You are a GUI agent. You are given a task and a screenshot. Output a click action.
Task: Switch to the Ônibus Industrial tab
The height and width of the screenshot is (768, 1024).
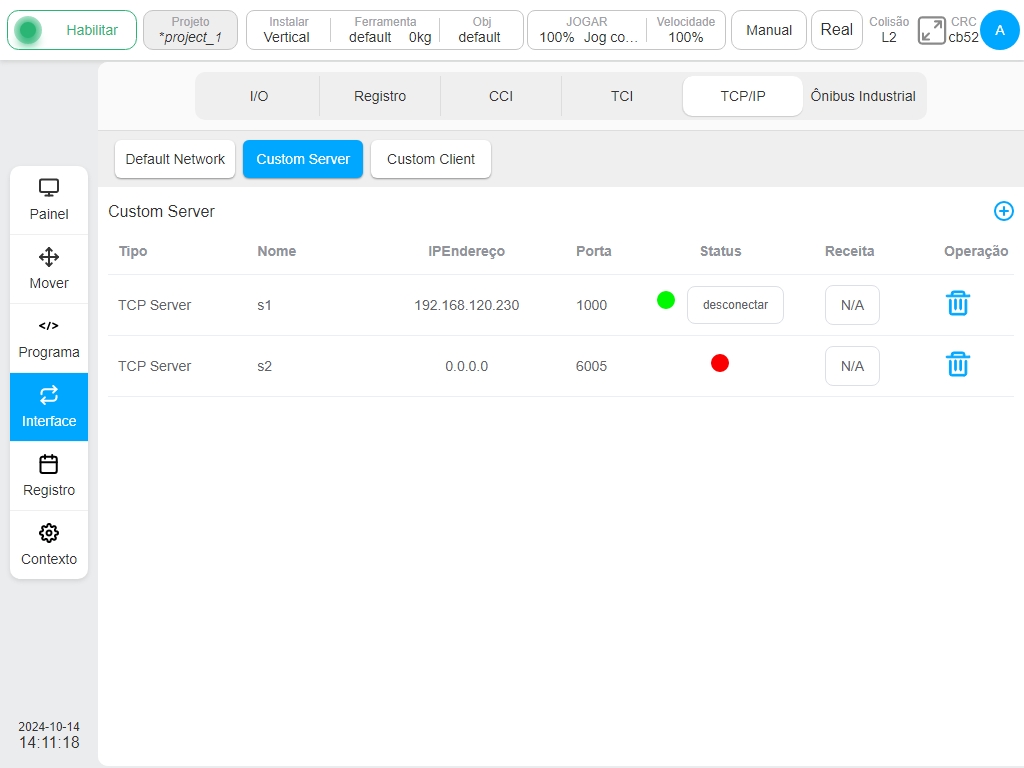(863, 96)
